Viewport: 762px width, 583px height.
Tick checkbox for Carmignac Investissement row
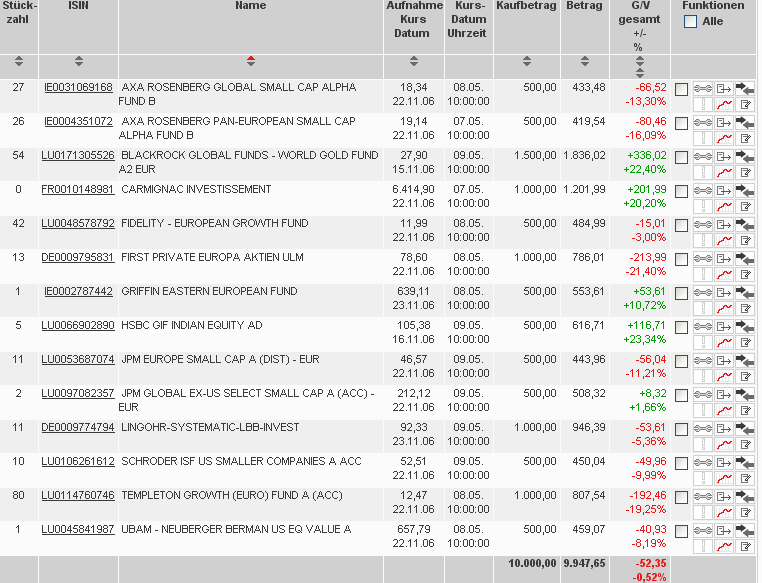point(681,191)
